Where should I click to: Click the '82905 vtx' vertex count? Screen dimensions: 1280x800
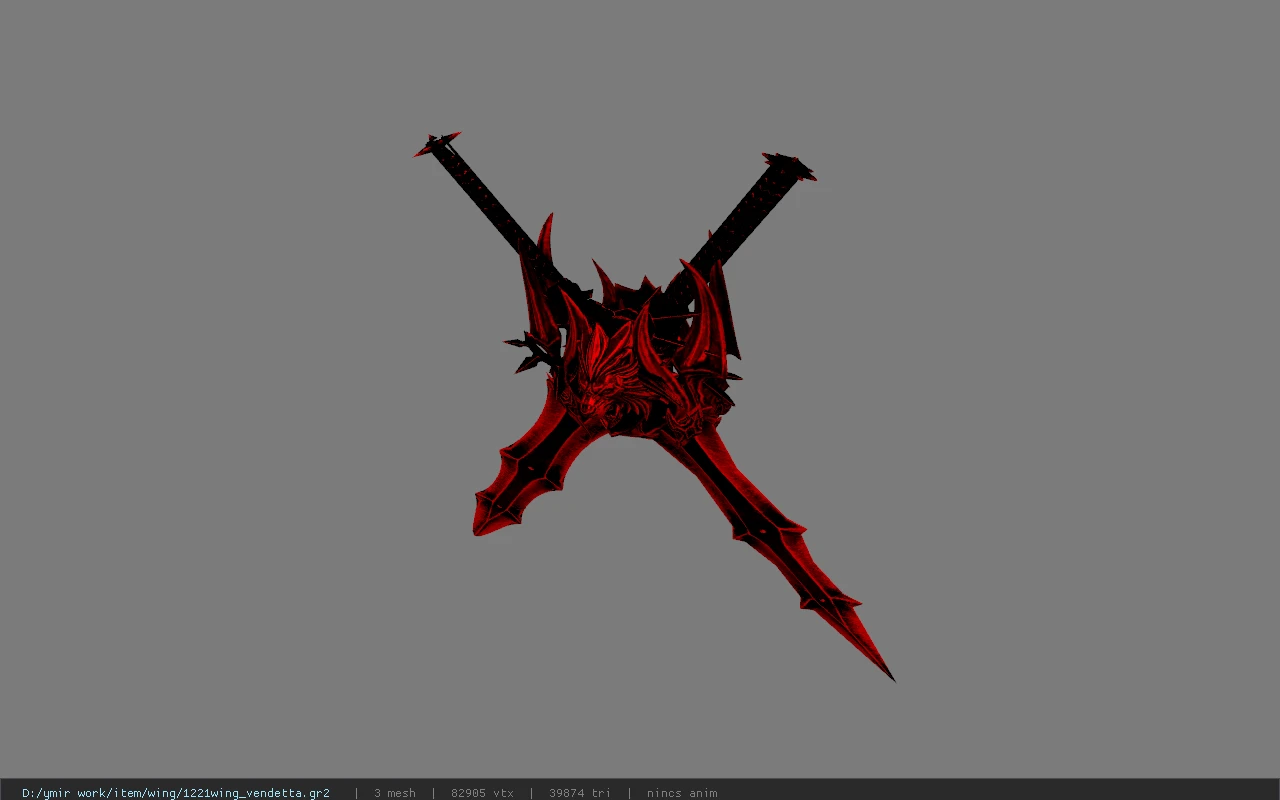482,793
